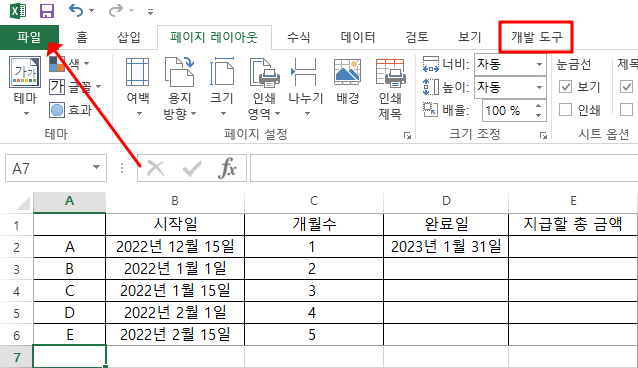Click the Excel application icon
This screenshot has height=368, width=638.
(x=18, y=11)
